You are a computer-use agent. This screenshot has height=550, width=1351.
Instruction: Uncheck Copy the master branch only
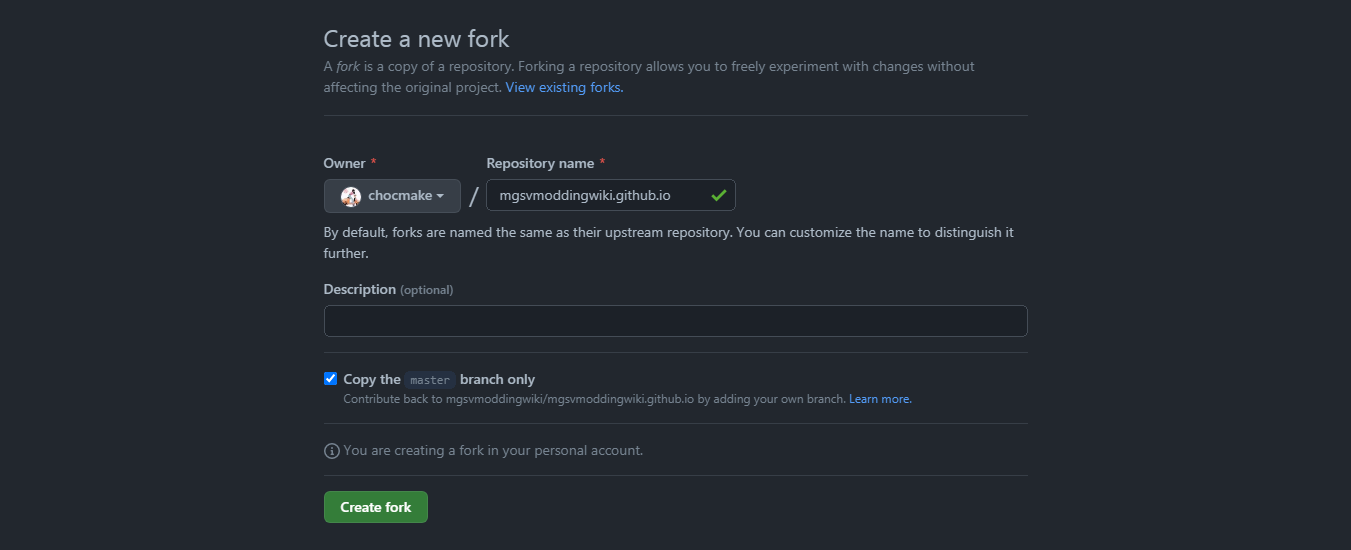(x=331, y=379)
